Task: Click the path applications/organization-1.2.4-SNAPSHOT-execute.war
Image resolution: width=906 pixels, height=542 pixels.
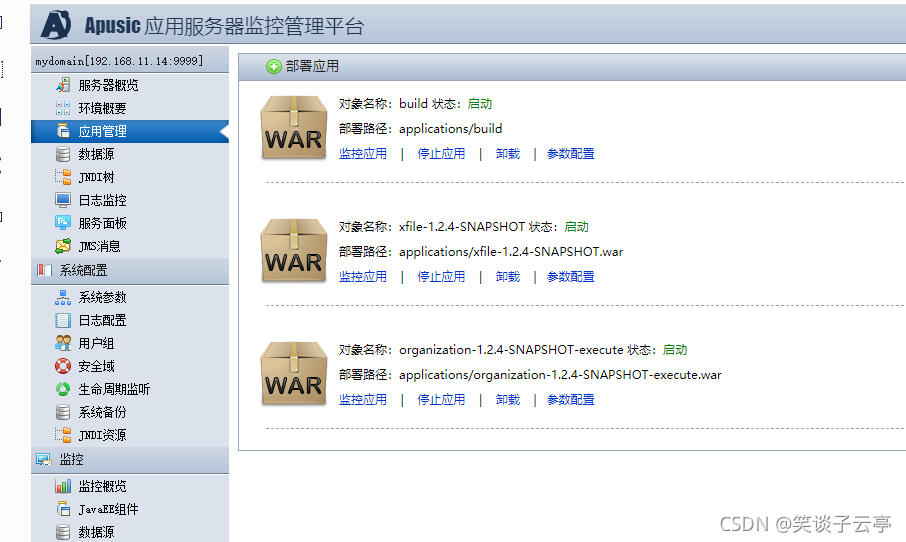Action: click(x=560, y=375)
